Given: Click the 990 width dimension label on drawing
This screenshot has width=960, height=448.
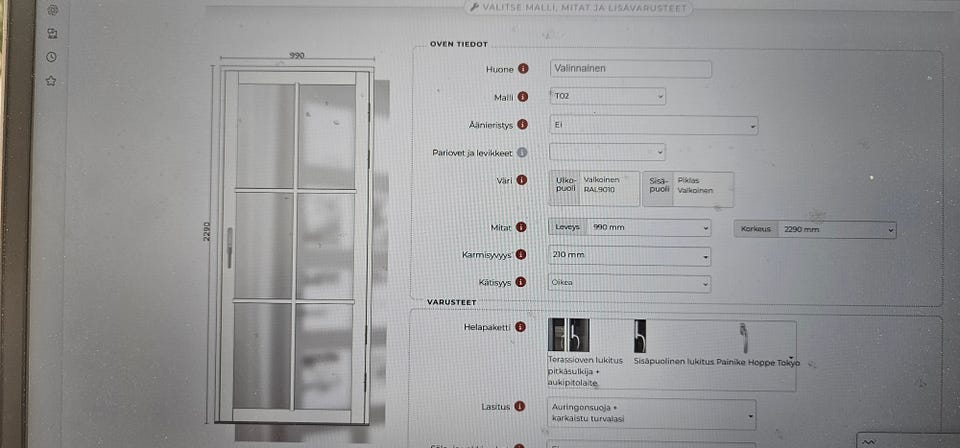Looking at the screenshot, I should (297, 56).
